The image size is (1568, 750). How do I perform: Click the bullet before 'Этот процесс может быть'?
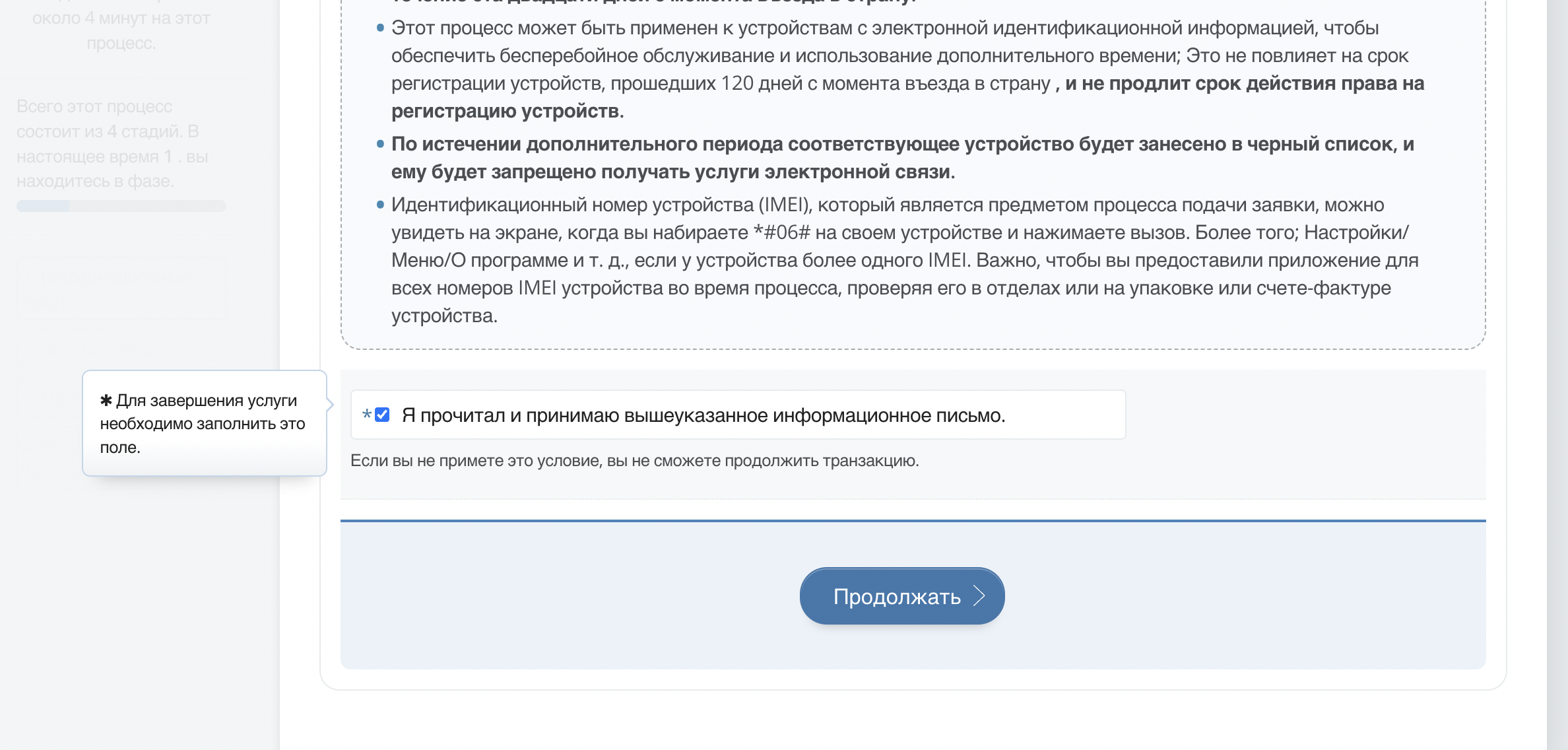[x=380, y=28]
